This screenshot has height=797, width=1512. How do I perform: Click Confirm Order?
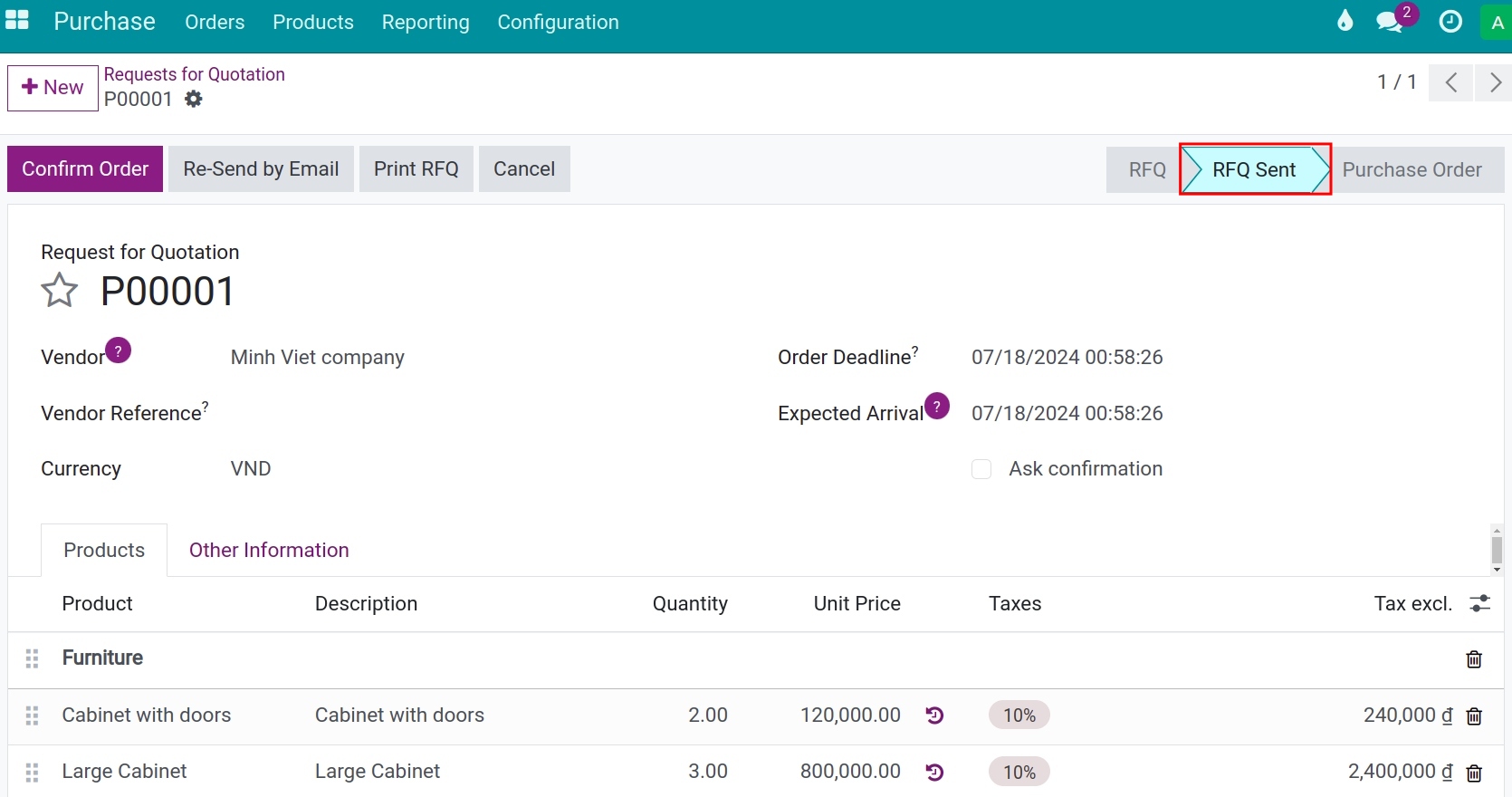click(85, 168)
